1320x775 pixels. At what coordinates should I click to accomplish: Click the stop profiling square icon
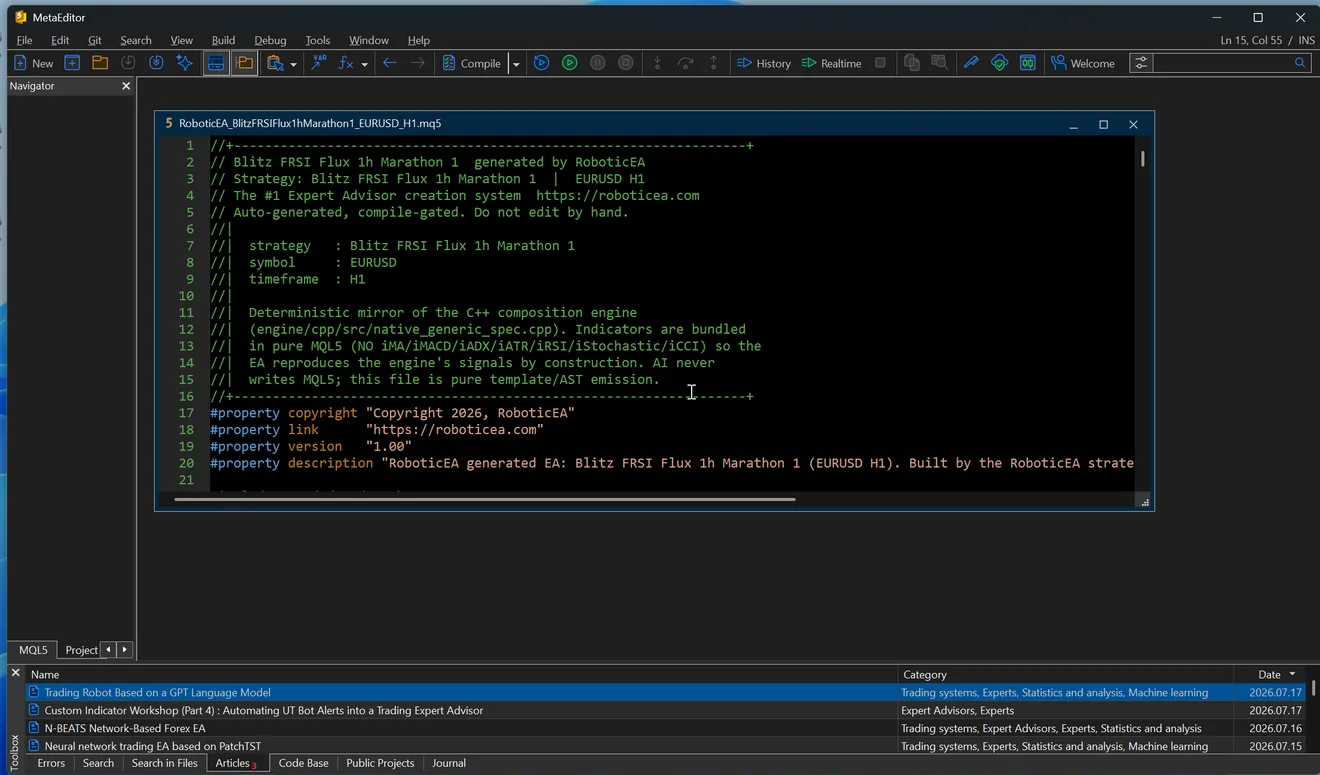point(880,63)
